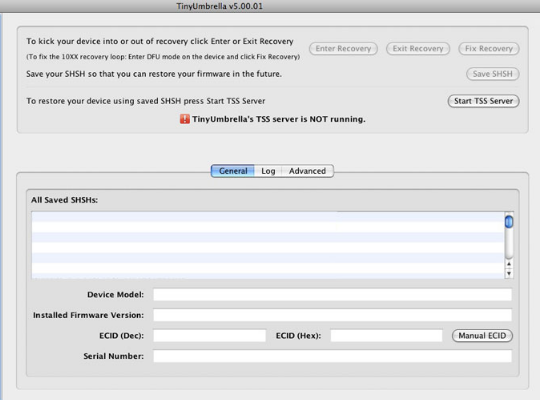Click the SHSH list scroll up arrow
This screenshot has width=540, height=400.
point(509,264)
